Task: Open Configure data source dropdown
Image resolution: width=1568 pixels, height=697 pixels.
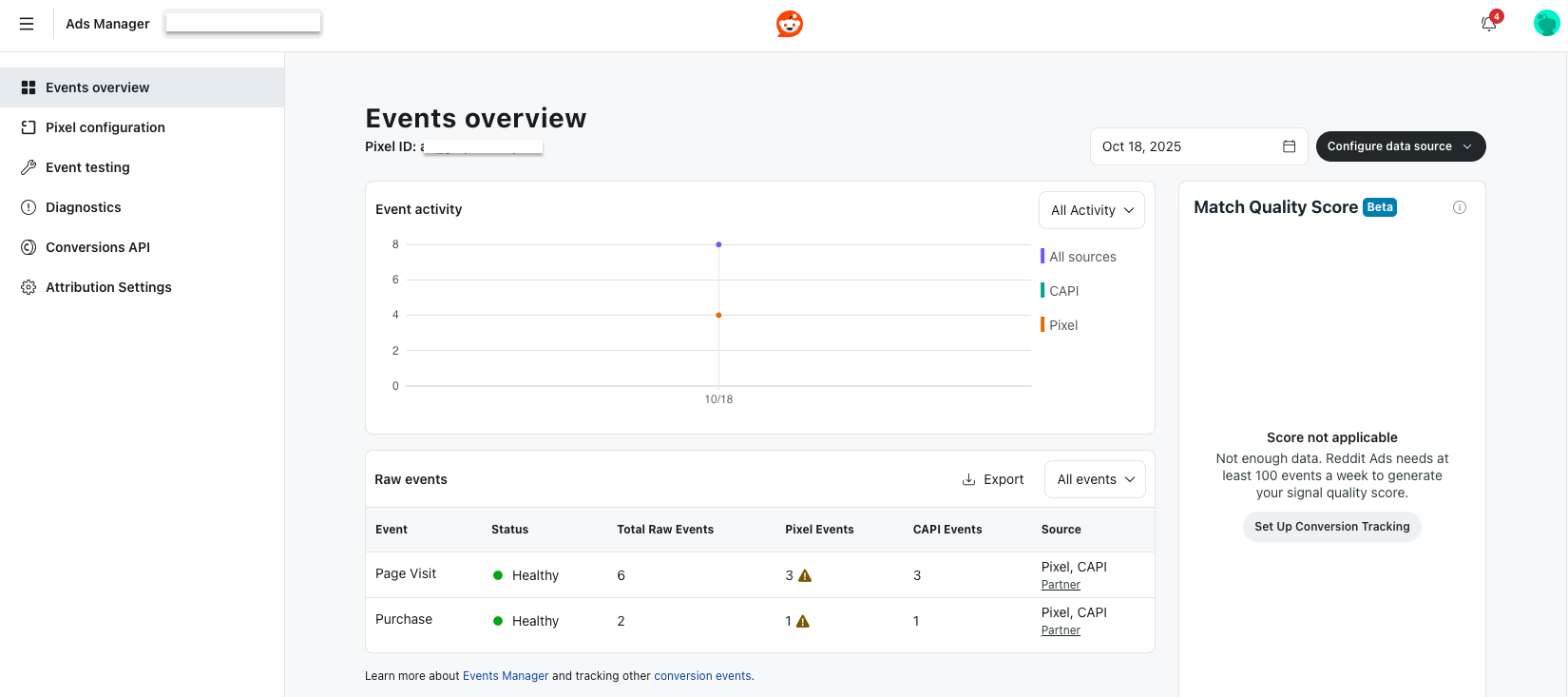Action: coord(1401,146)
